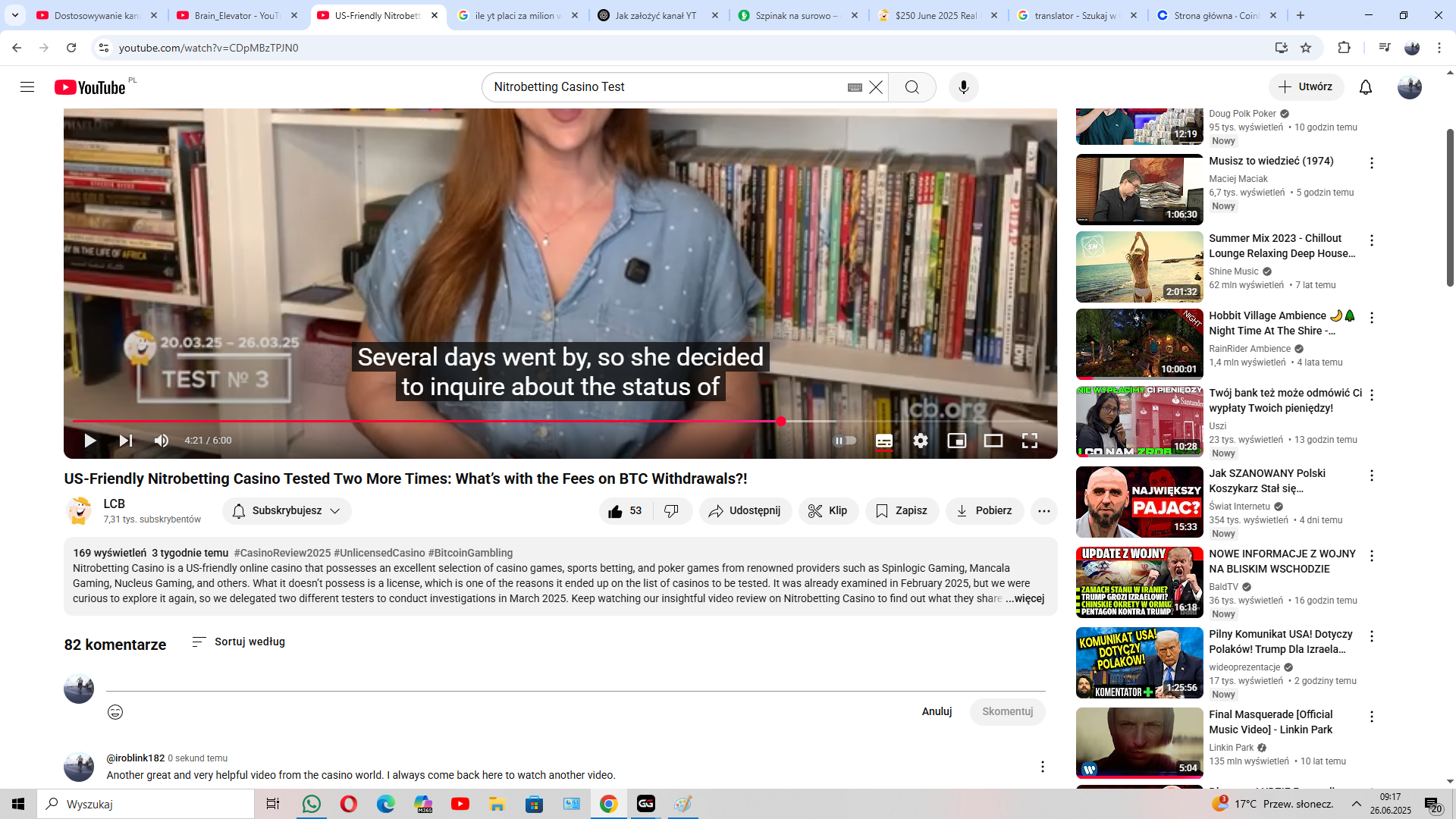Toggle the autoplay switch in player
The width and height of the screenshot is (1456, 819).
click(846, 441)
